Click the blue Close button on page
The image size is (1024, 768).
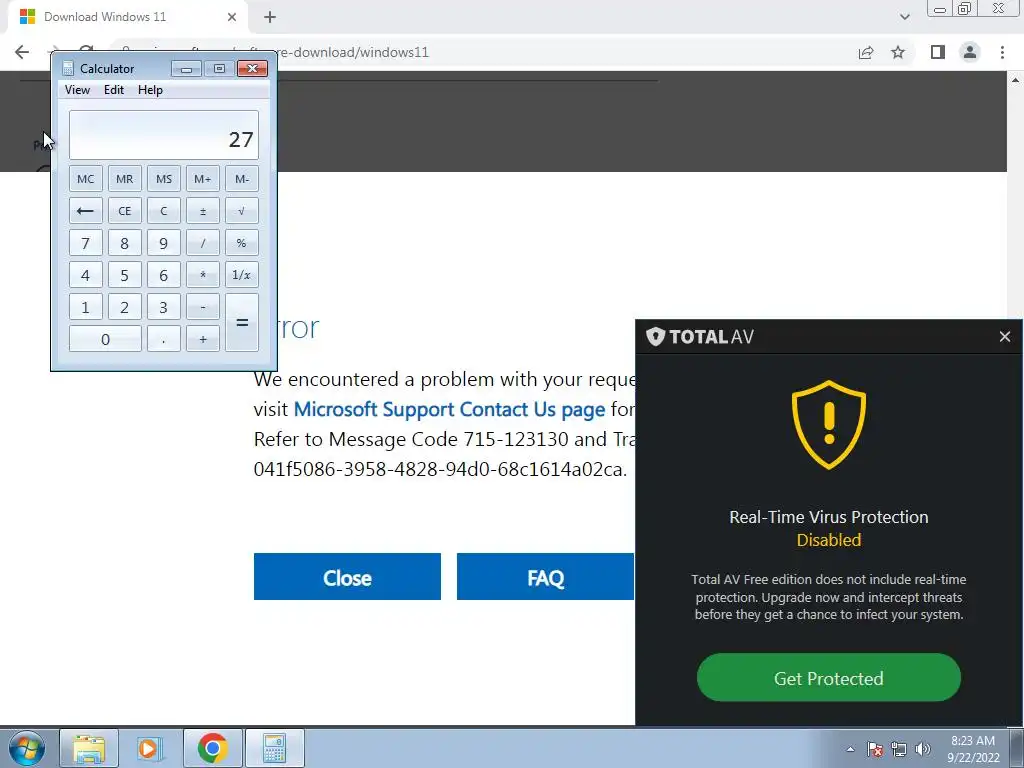347,577
